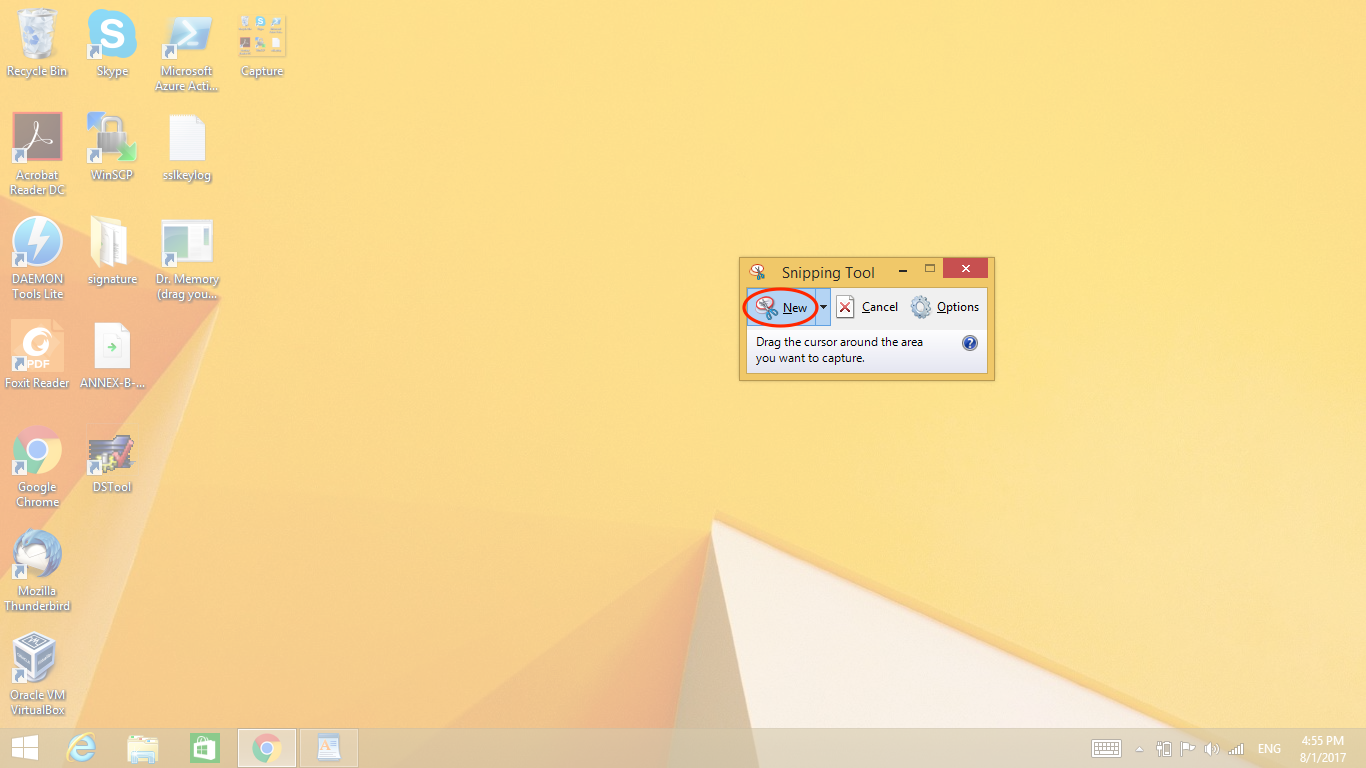
Task: Click the taskbar clock showing 4:55 PM
Action: [1322, 748]
